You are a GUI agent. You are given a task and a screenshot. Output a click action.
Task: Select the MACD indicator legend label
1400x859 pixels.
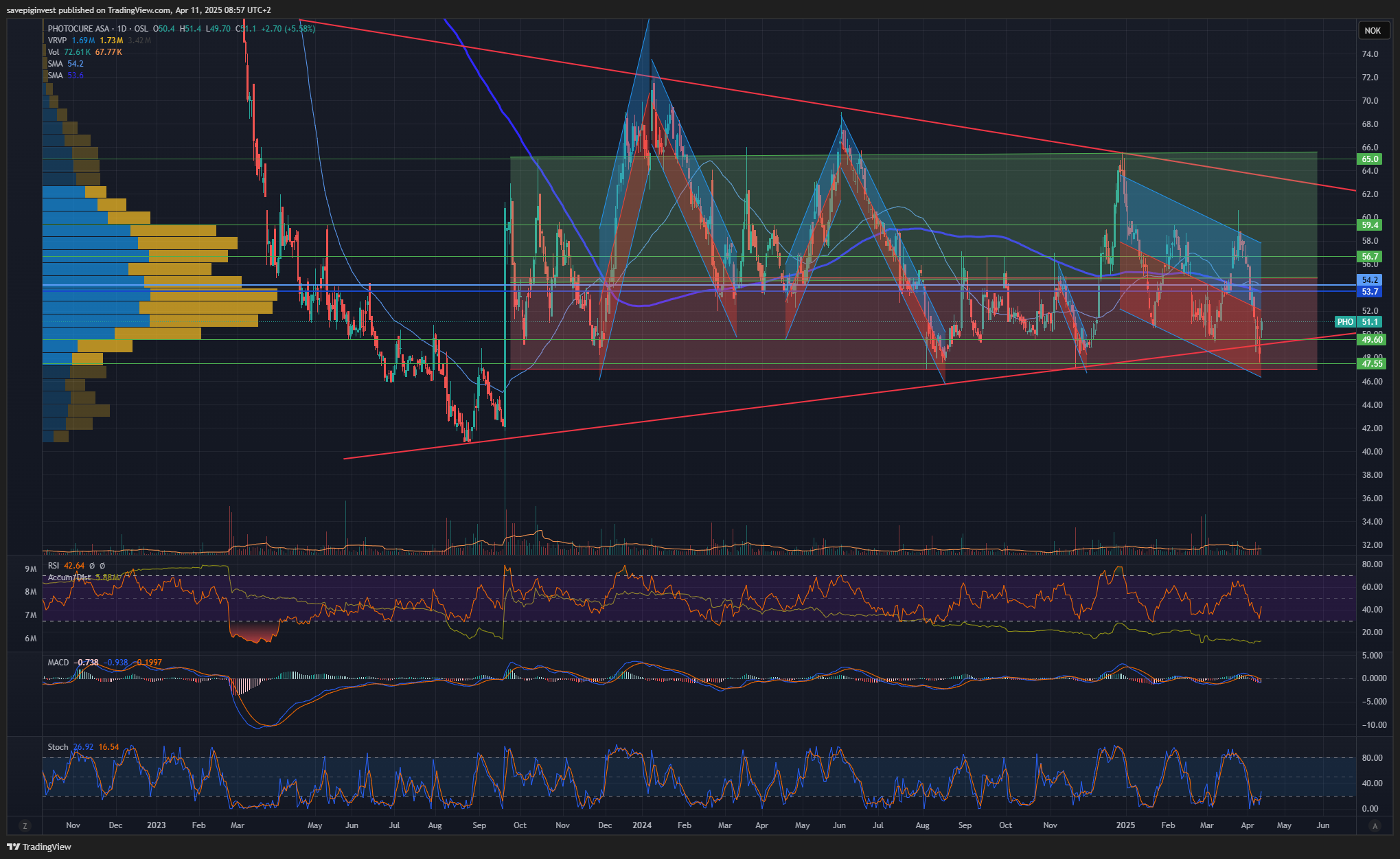58,663
